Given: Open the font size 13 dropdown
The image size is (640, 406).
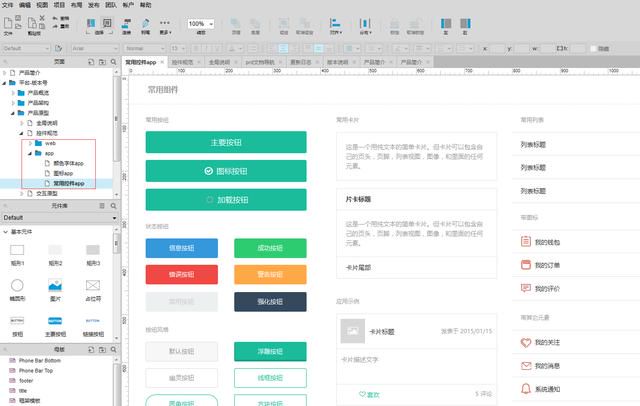Looking at the screenshot, I should 178,49.
